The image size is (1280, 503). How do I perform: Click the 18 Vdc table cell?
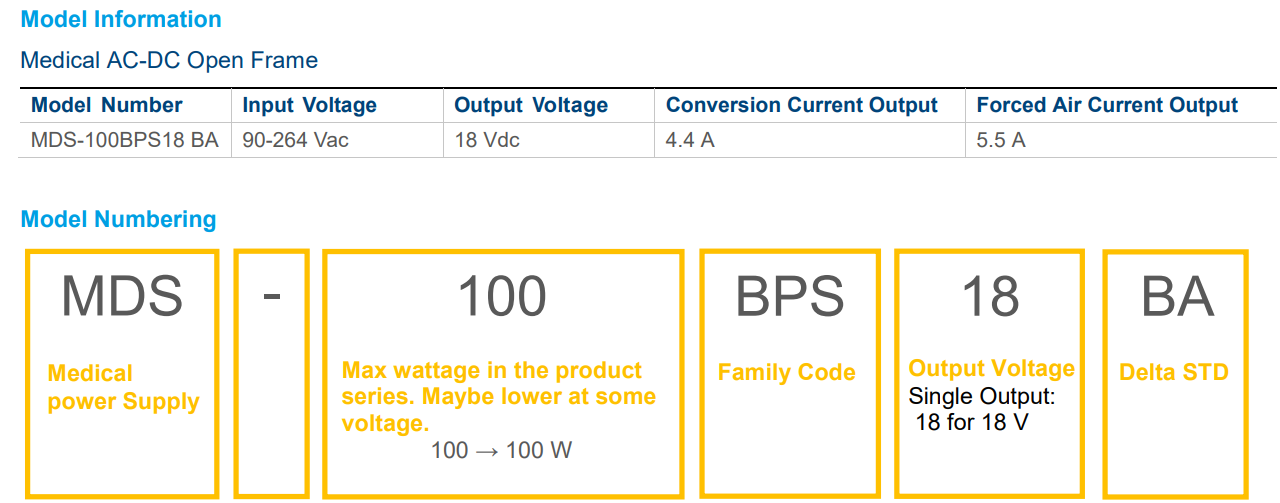(487, 140)
